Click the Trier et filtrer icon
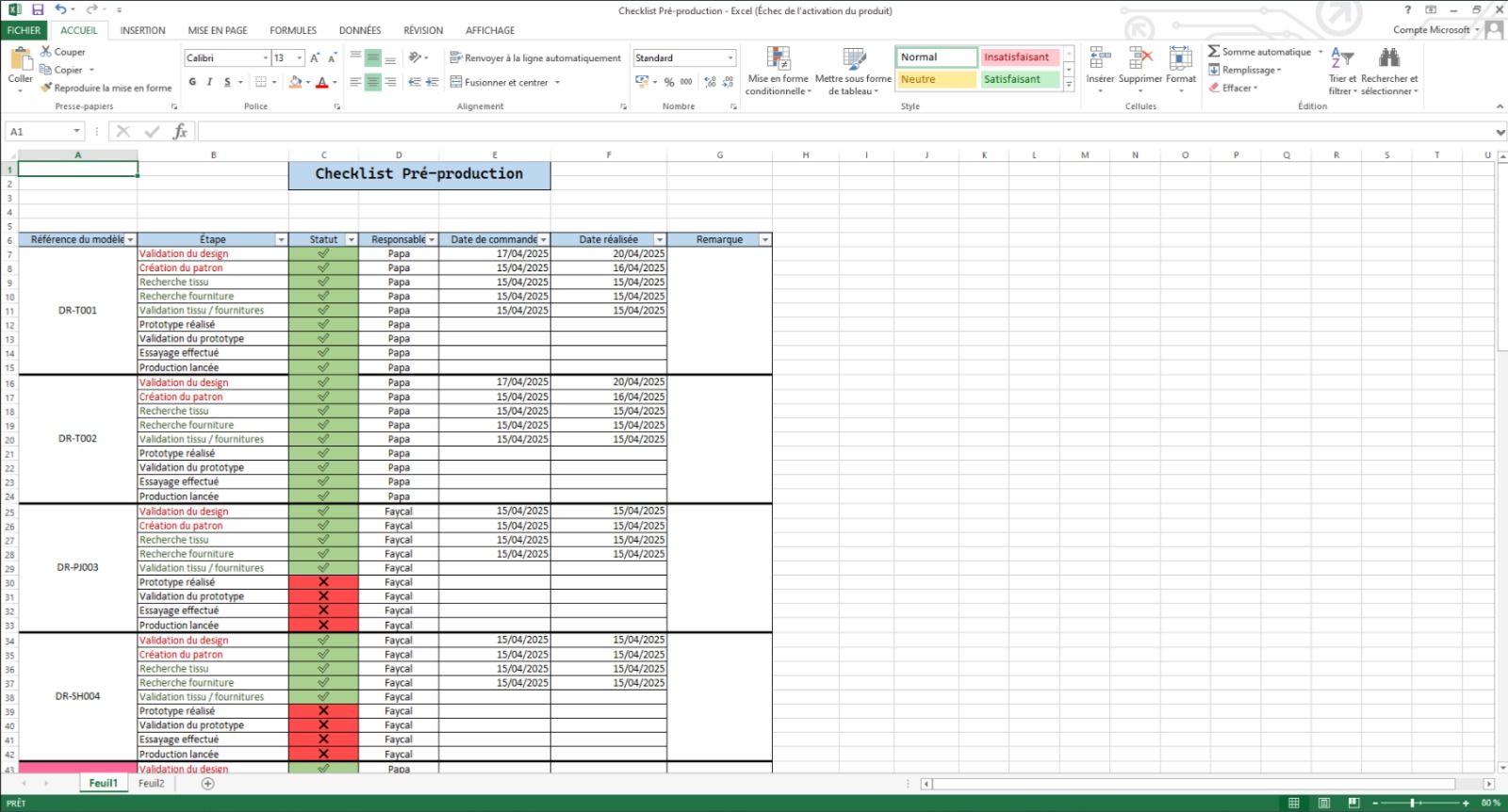Image resolution: width=1508 pixels, height=812 pixels. click(1342, 59)
